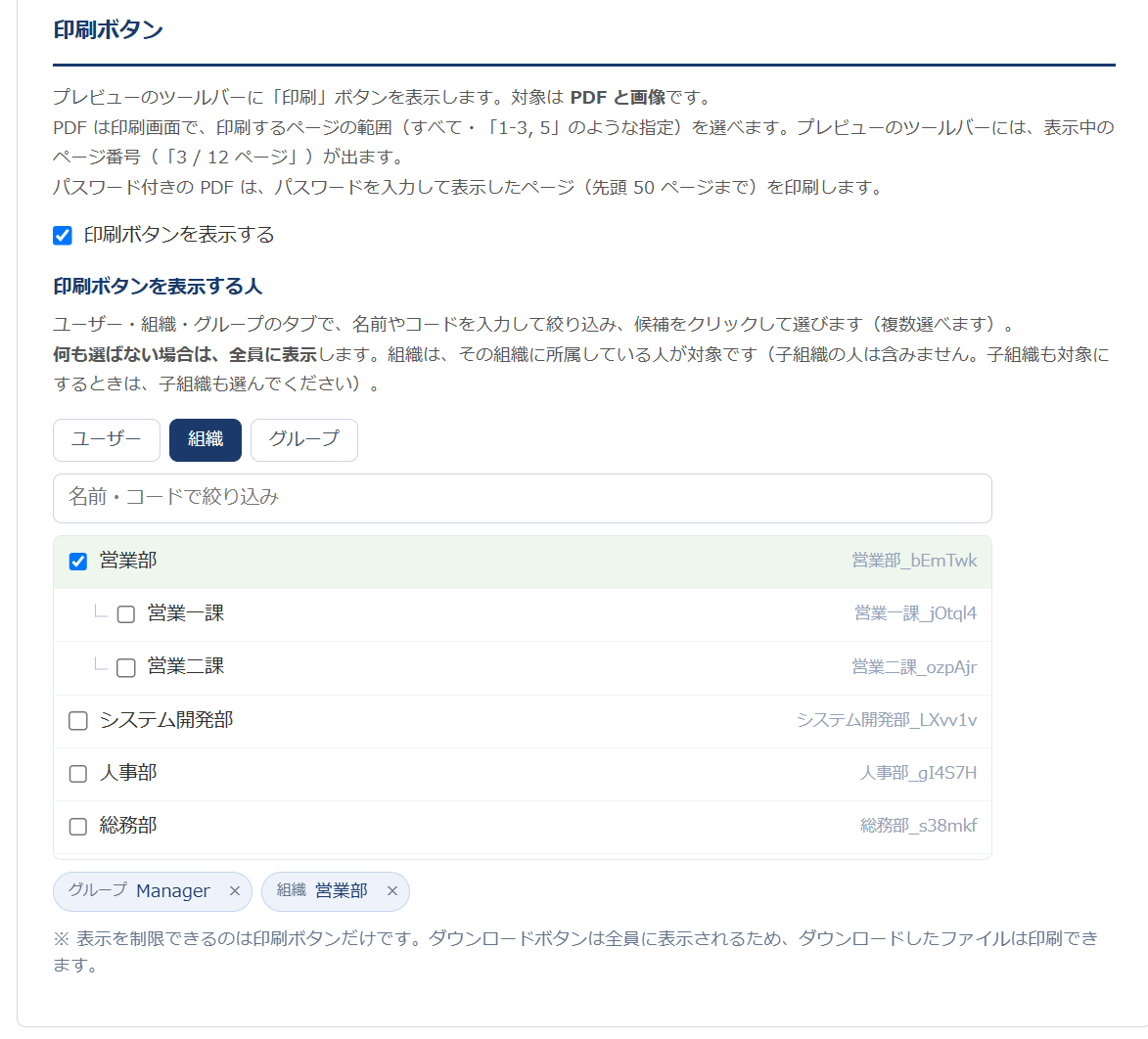Click the 総務部 row label
The width and height of the screenshot is (1148, 1039).
[x=128, y=826]
